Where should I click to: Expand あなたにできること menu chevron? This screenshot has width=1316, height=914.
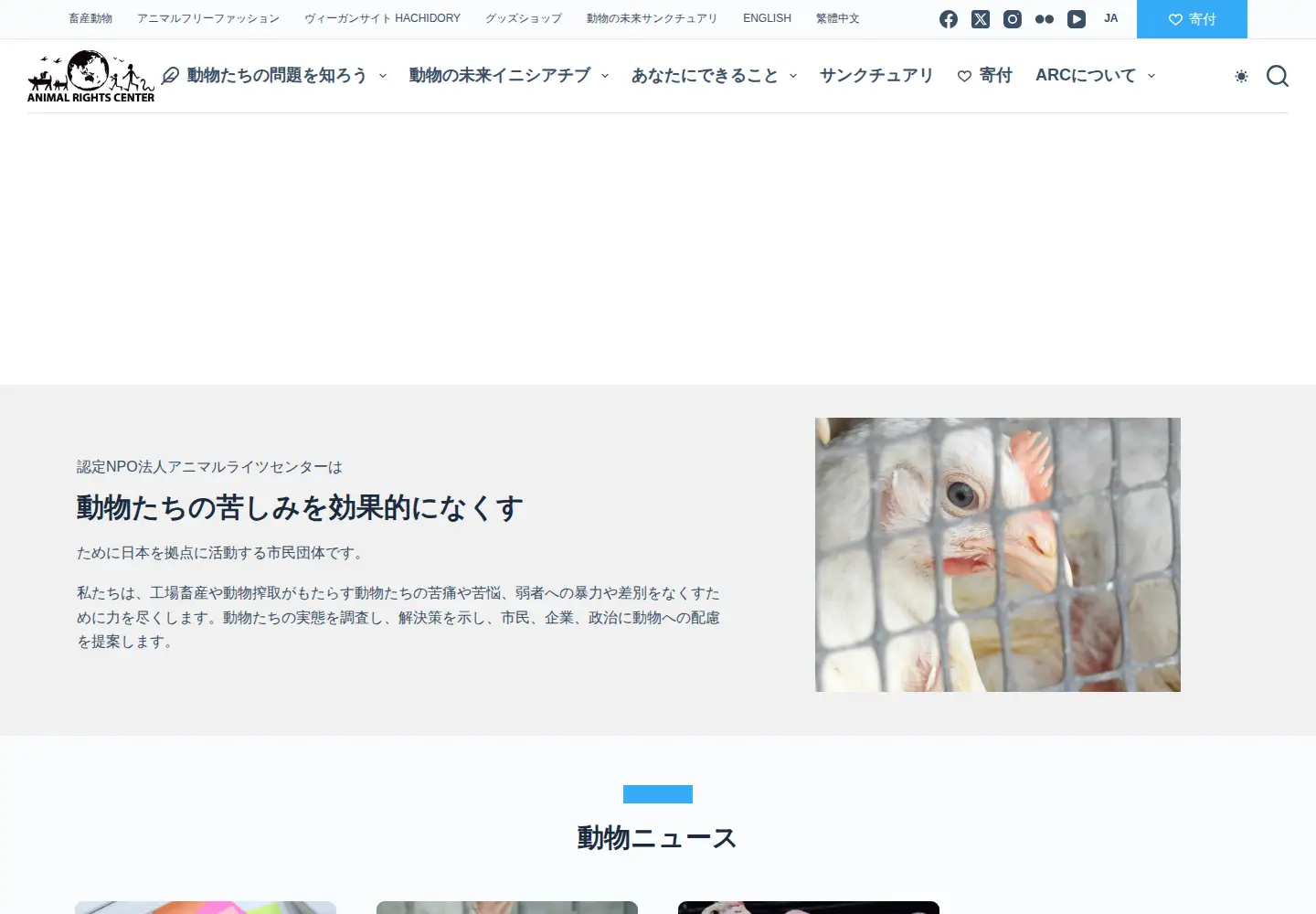[x=793, y=76]
